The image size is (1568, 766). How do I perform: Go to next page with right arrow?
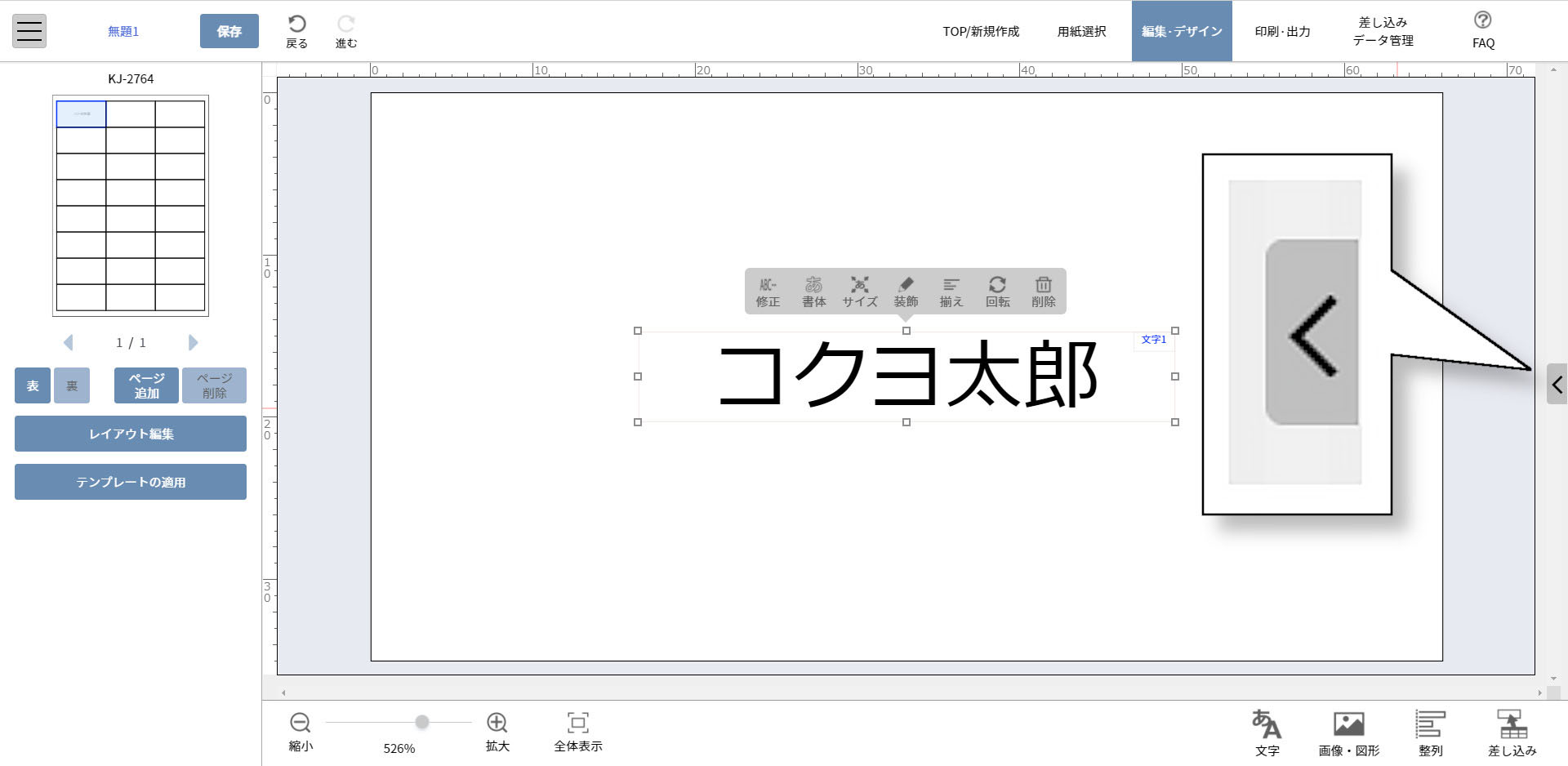pyautogui.click(x=193, y=343)
